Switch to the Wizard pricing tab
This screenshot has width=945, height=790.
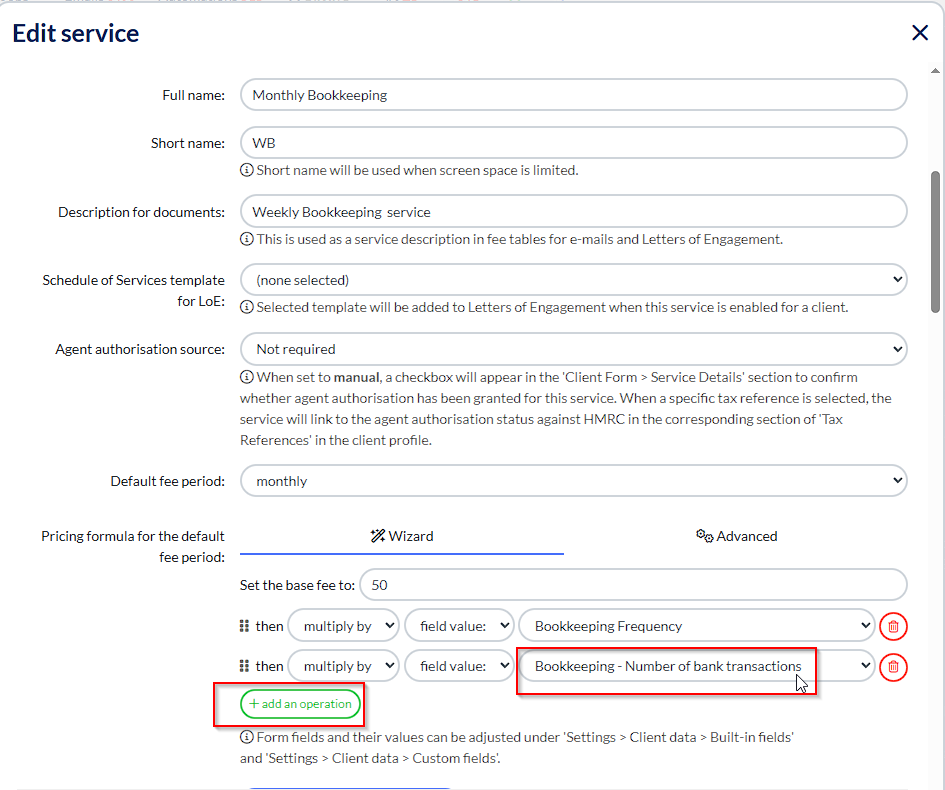point(402,536)
